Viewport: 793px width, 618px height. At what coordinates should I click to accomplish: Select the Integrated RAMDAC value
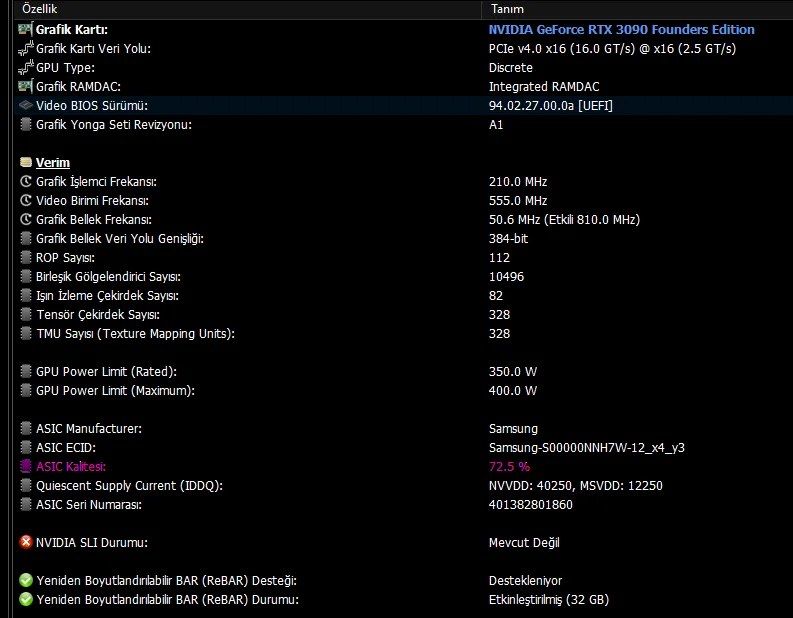pyautogui.click(x=544, y=87)
